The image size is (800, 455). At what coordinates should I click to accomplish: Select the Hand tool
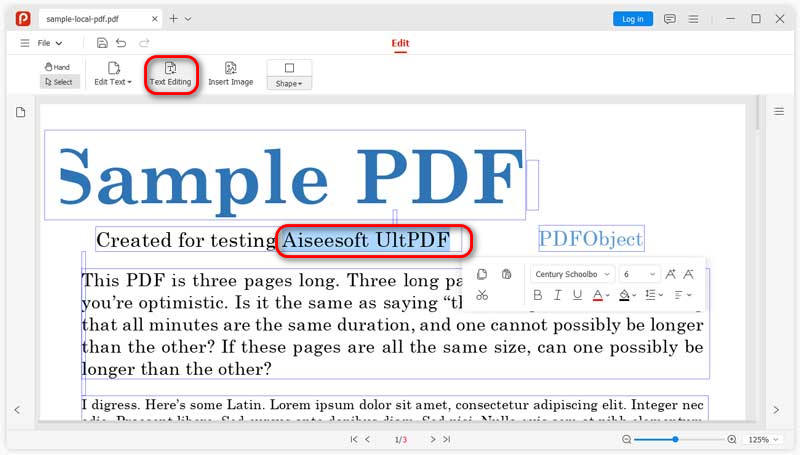click(58, 67)
